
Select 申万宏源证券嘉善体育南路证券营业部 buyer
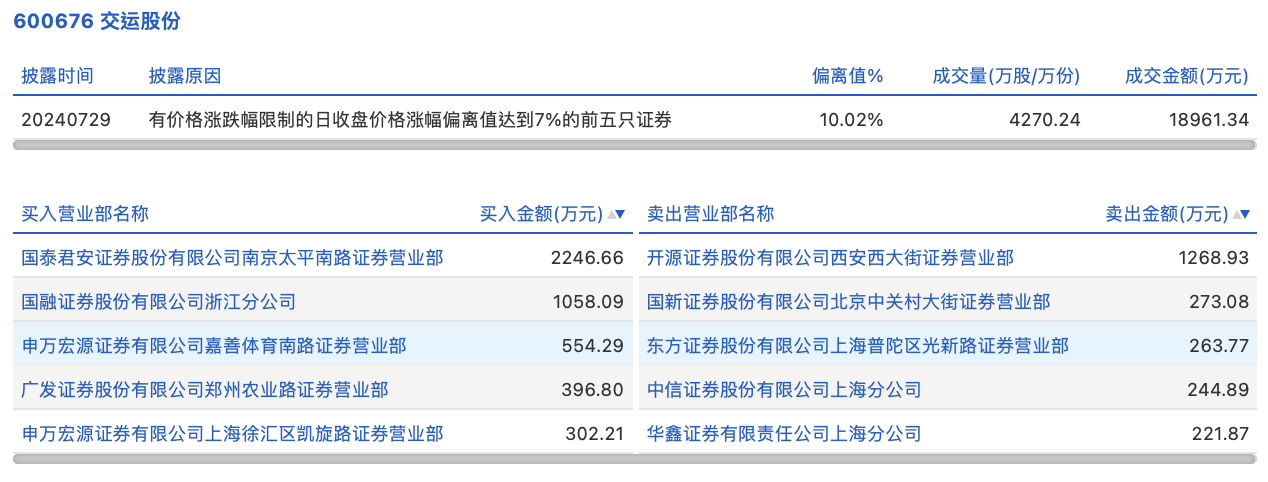(x=214, y=346)
